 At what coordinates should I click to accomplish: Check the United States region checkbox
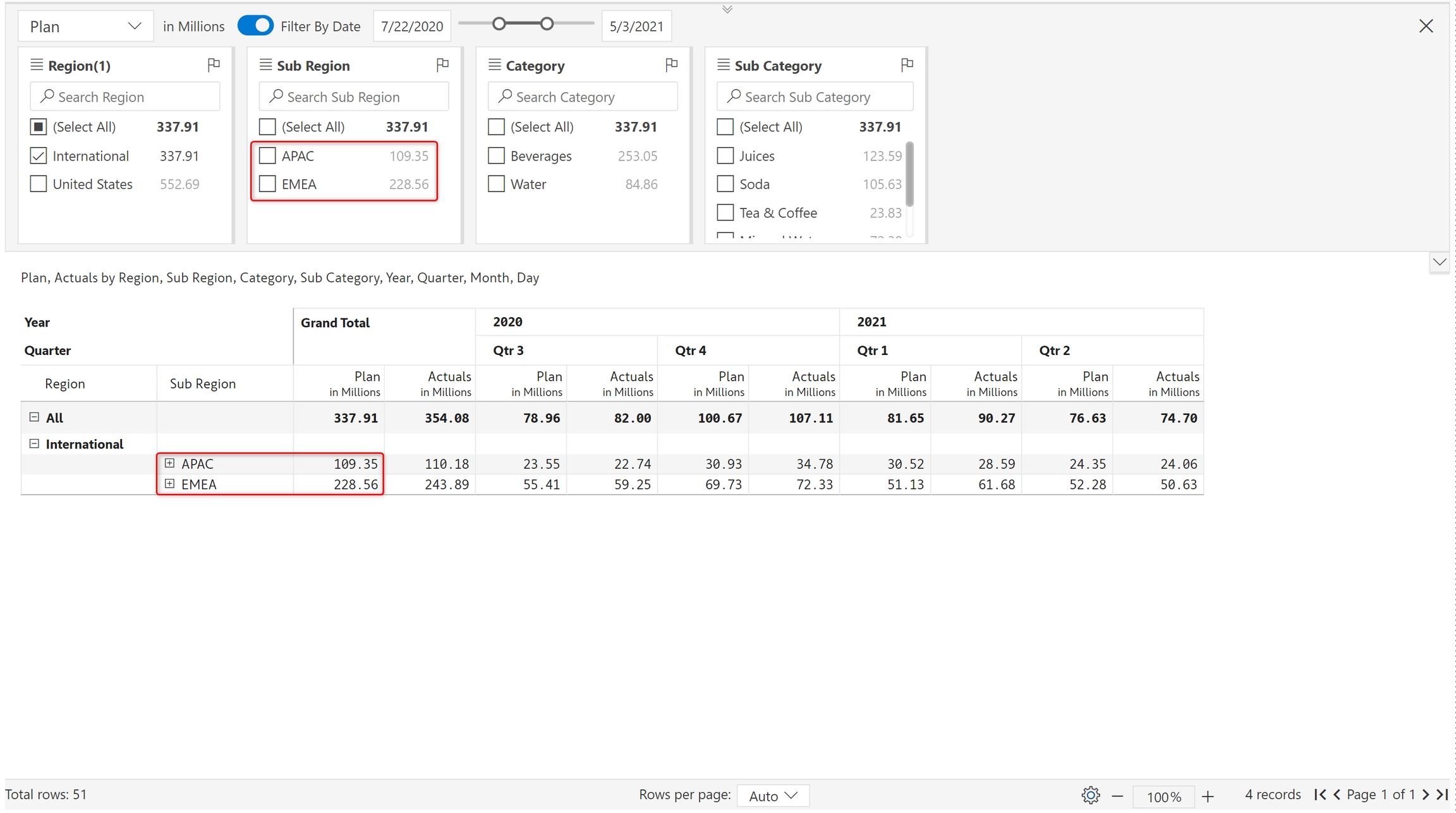click(39, 184)
